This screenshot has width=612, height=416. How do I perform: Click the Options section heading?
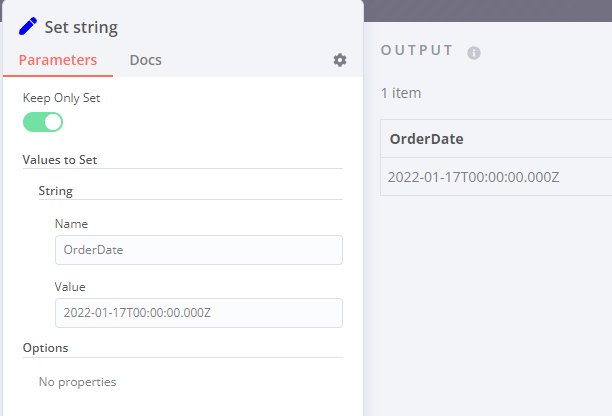[x=46, y=348]
